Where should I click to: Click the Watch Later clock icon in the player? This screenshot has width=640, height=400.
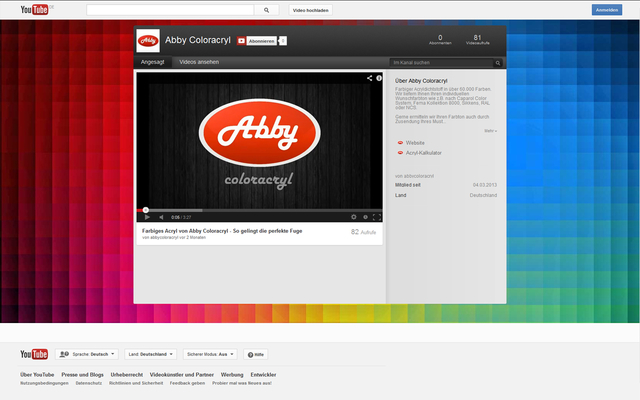[365, 217]
